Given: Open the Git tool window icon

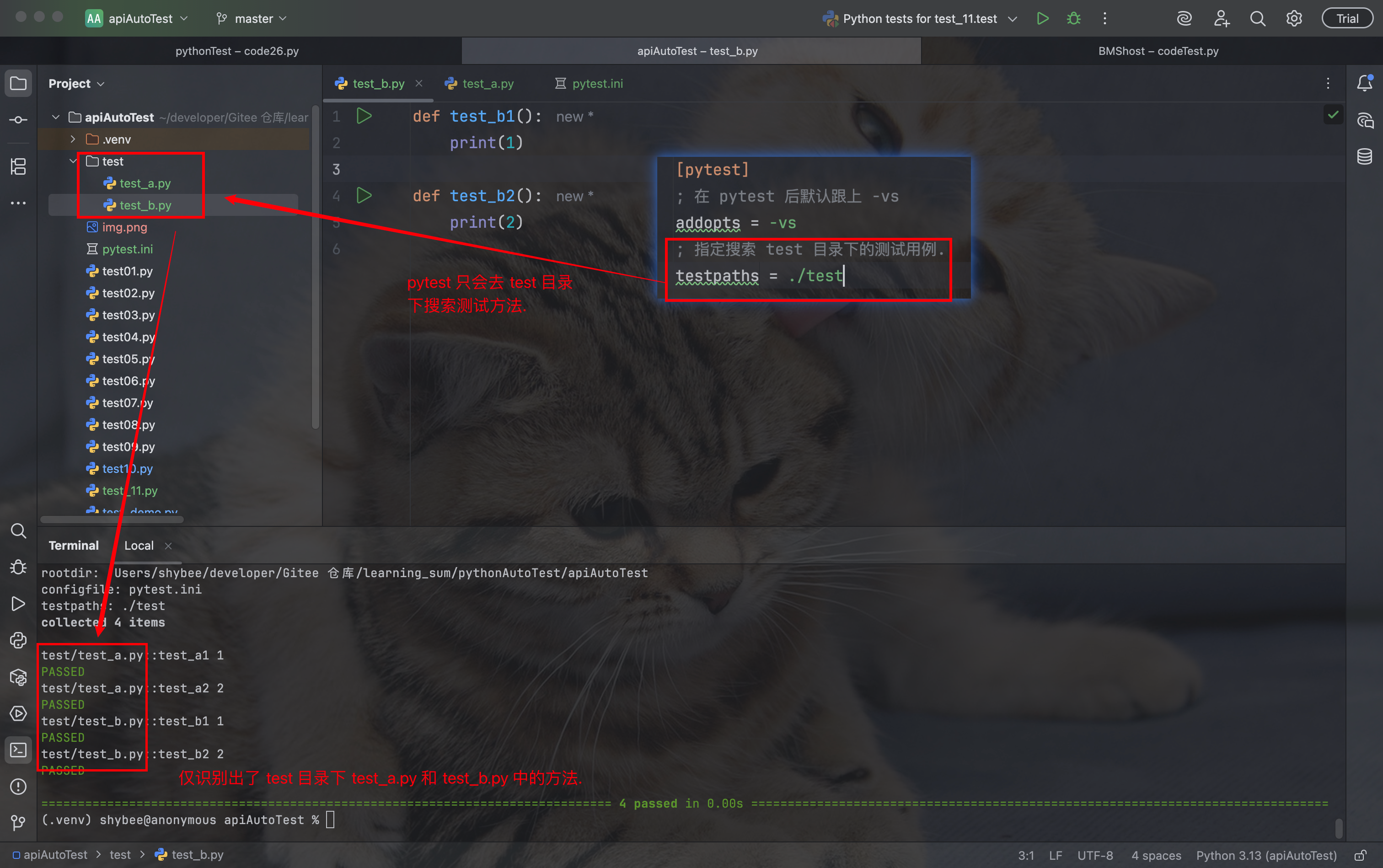Looking at the screenshot, I should (18, 823).
